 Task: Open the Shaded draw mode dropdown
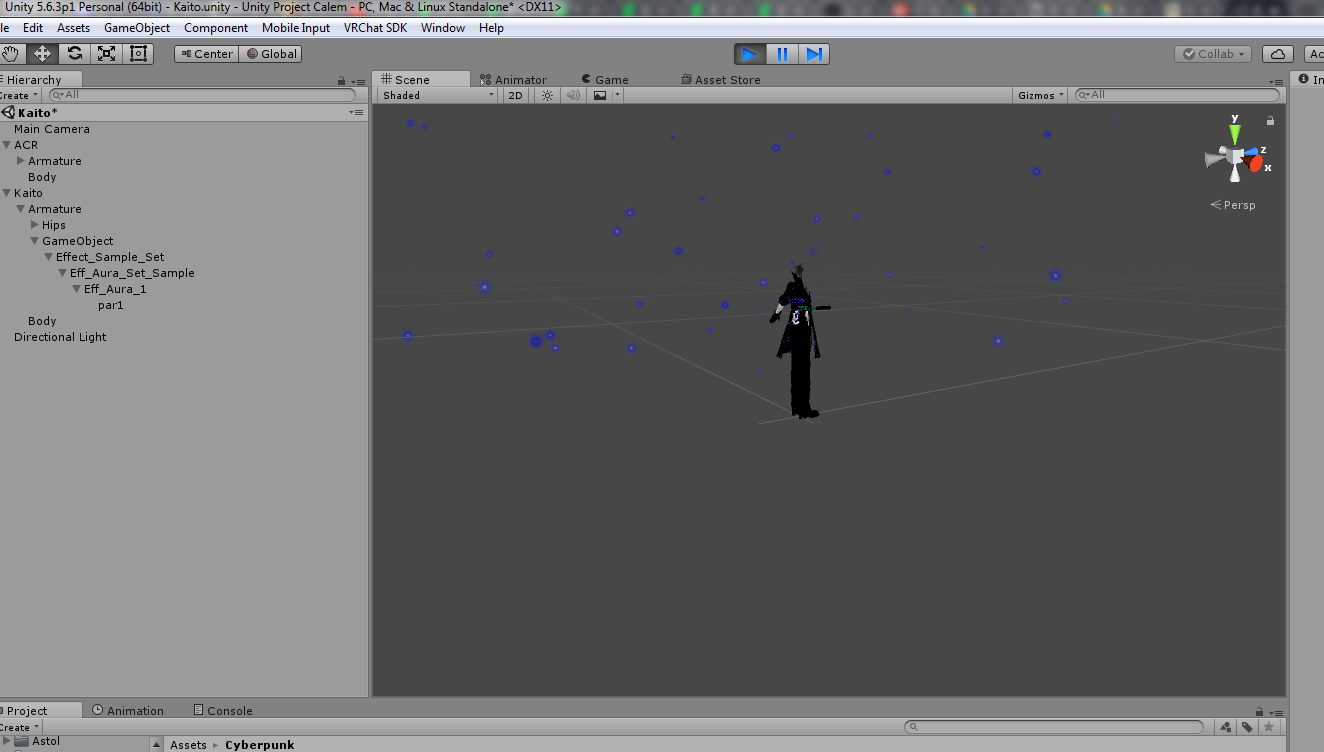[x=435, y=94]
